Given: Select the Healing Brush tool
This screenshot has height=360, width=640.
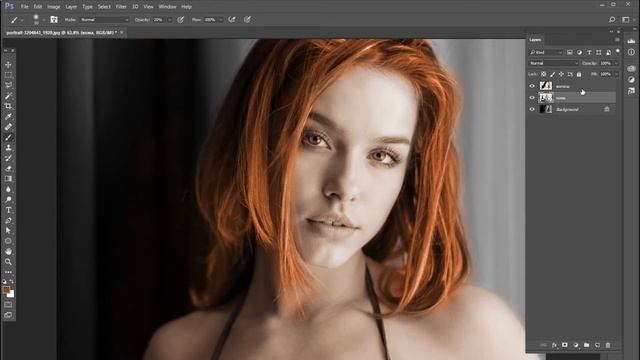Looking at the screenshot, I should [x=8, y=127].
